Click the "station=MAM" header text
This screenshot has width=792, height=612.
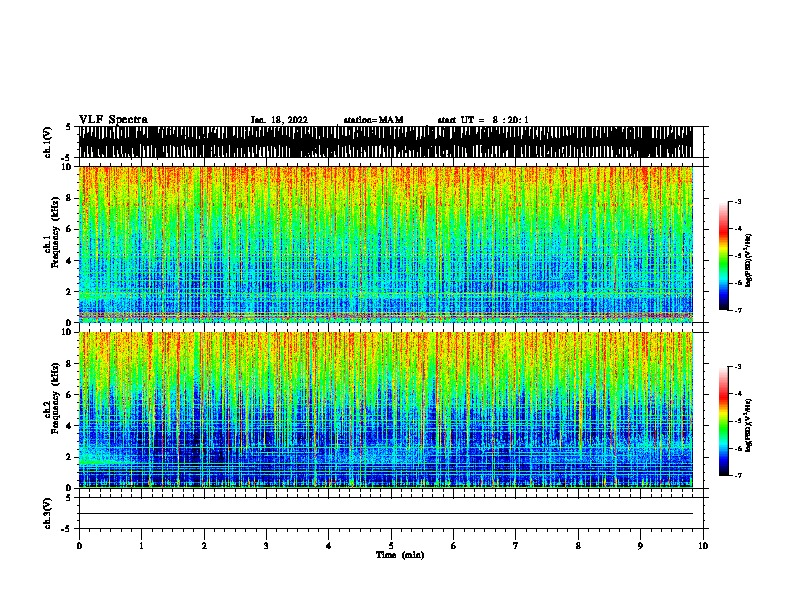pyautogui.click(x=373, y=120)
